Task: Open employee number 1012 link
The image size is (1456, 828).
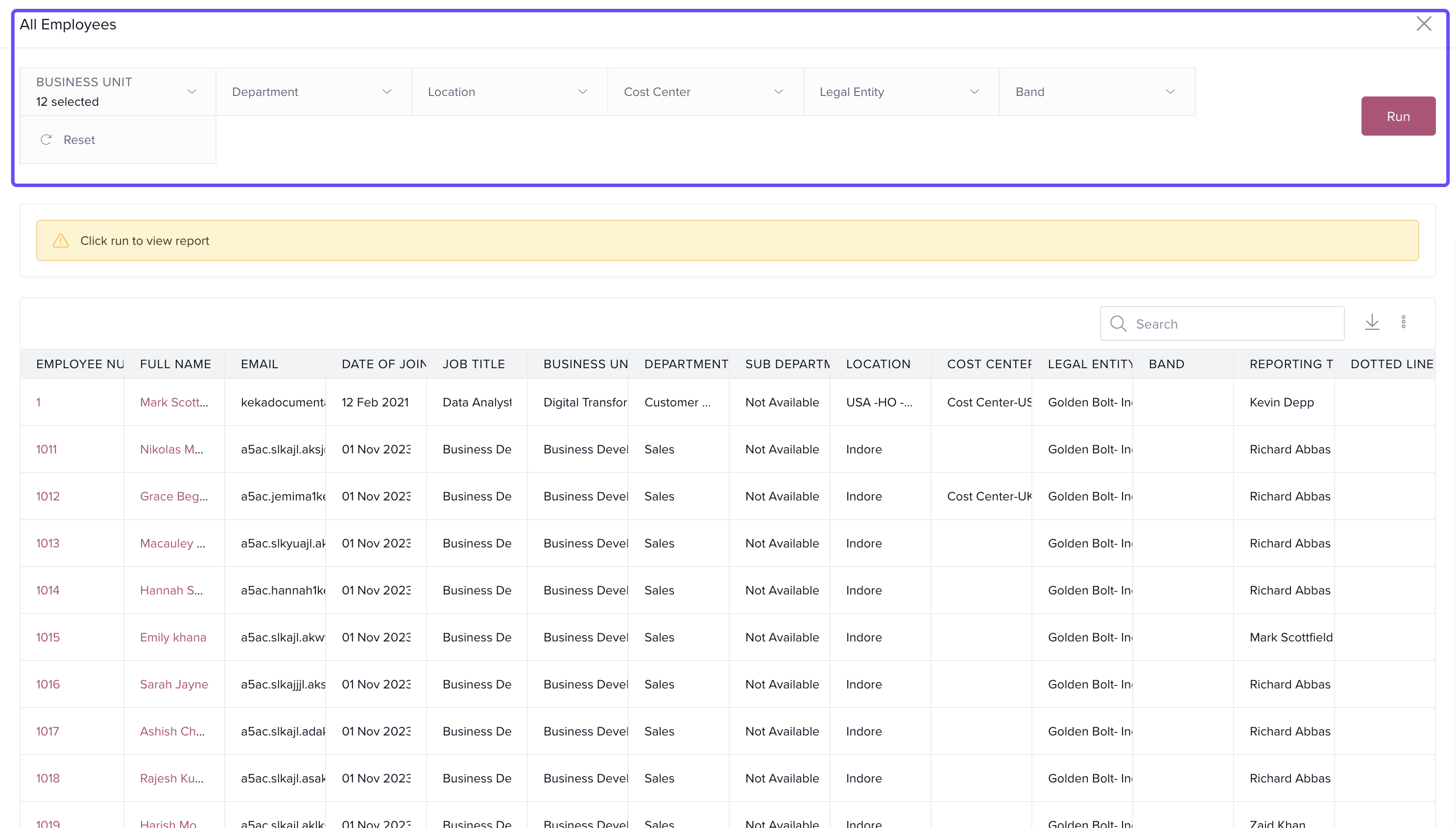Action: click(x=47, y=496)
